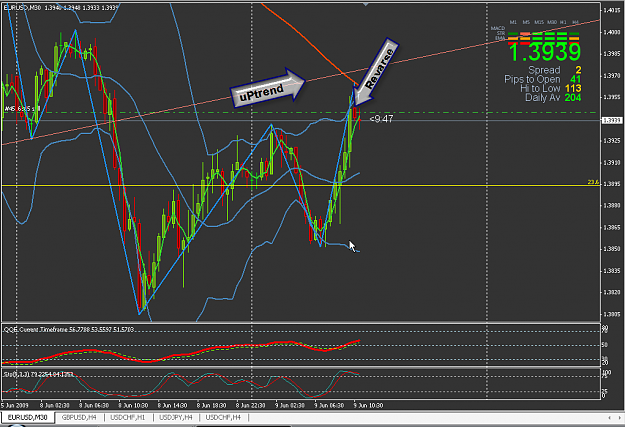
Task: Click the current price label on the price scale
Action: click(612, 120)
